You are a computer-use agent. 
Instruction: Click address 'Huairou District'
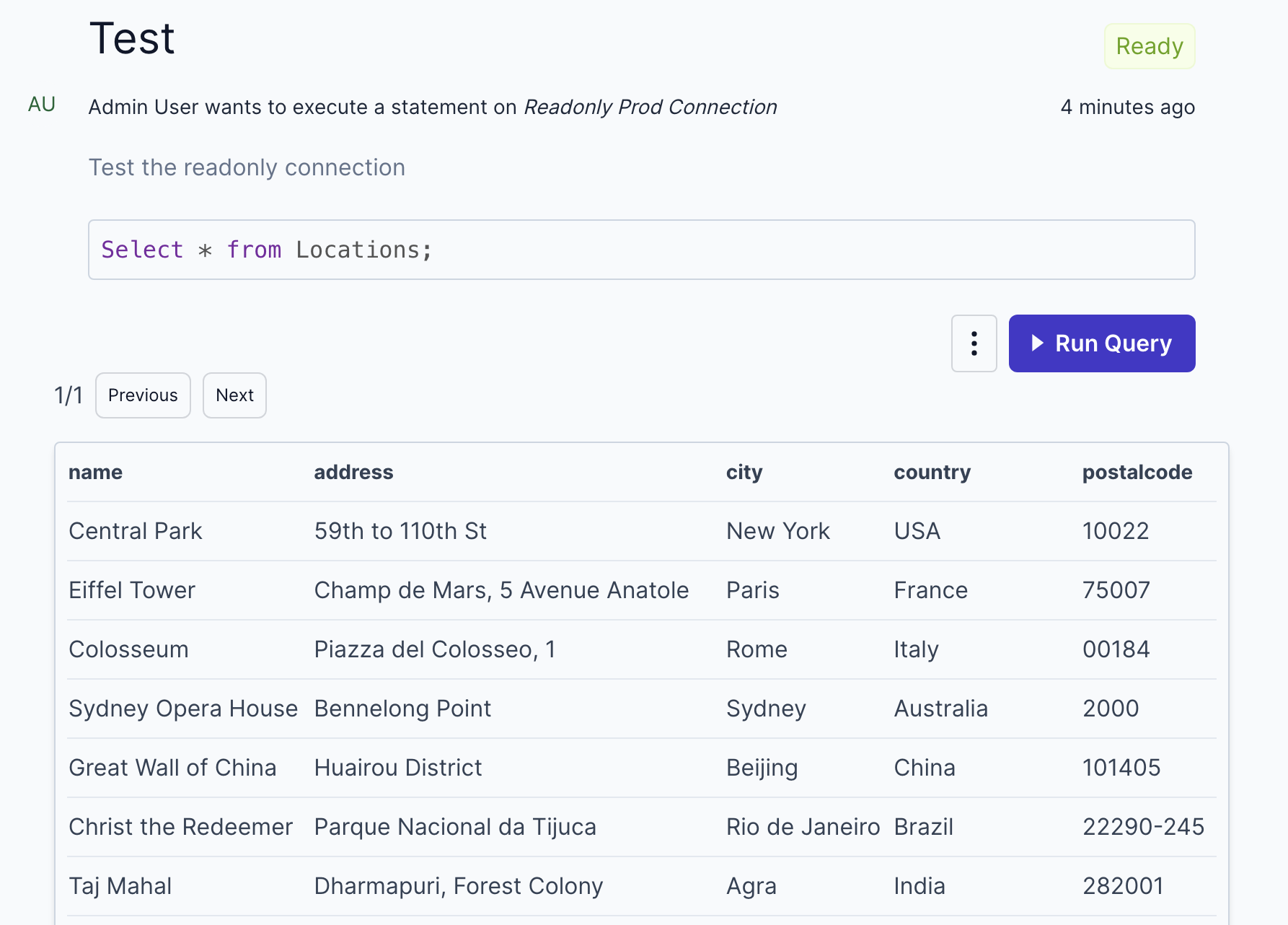point(398,768)
